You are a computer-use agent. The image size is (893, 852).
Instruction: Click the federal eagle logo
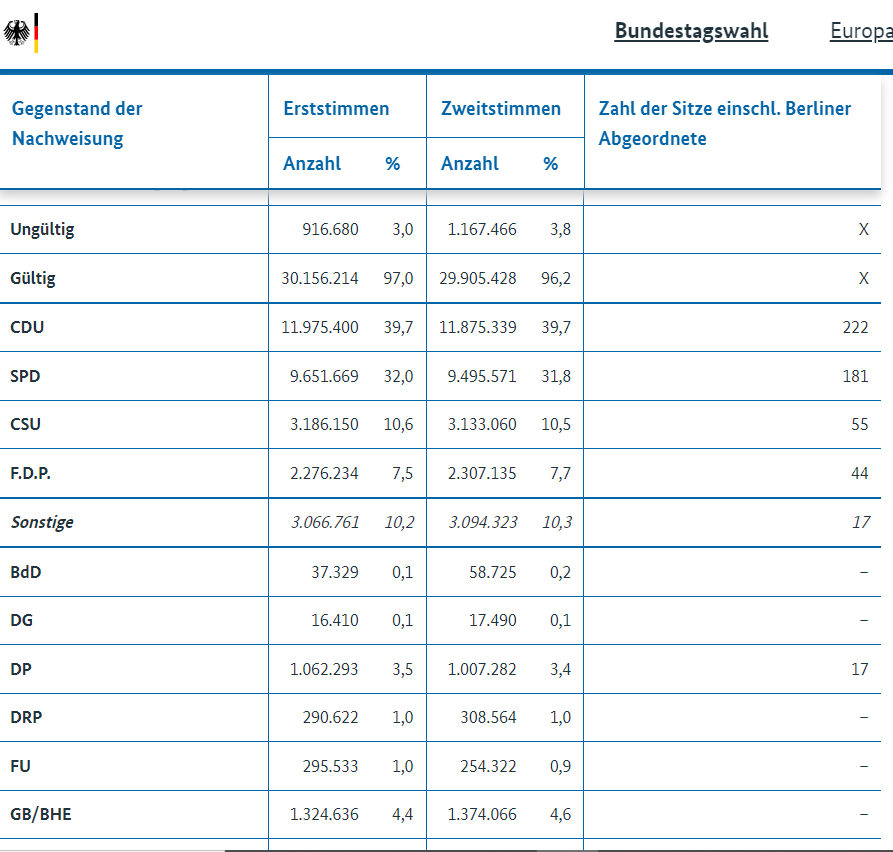point(21,33)
